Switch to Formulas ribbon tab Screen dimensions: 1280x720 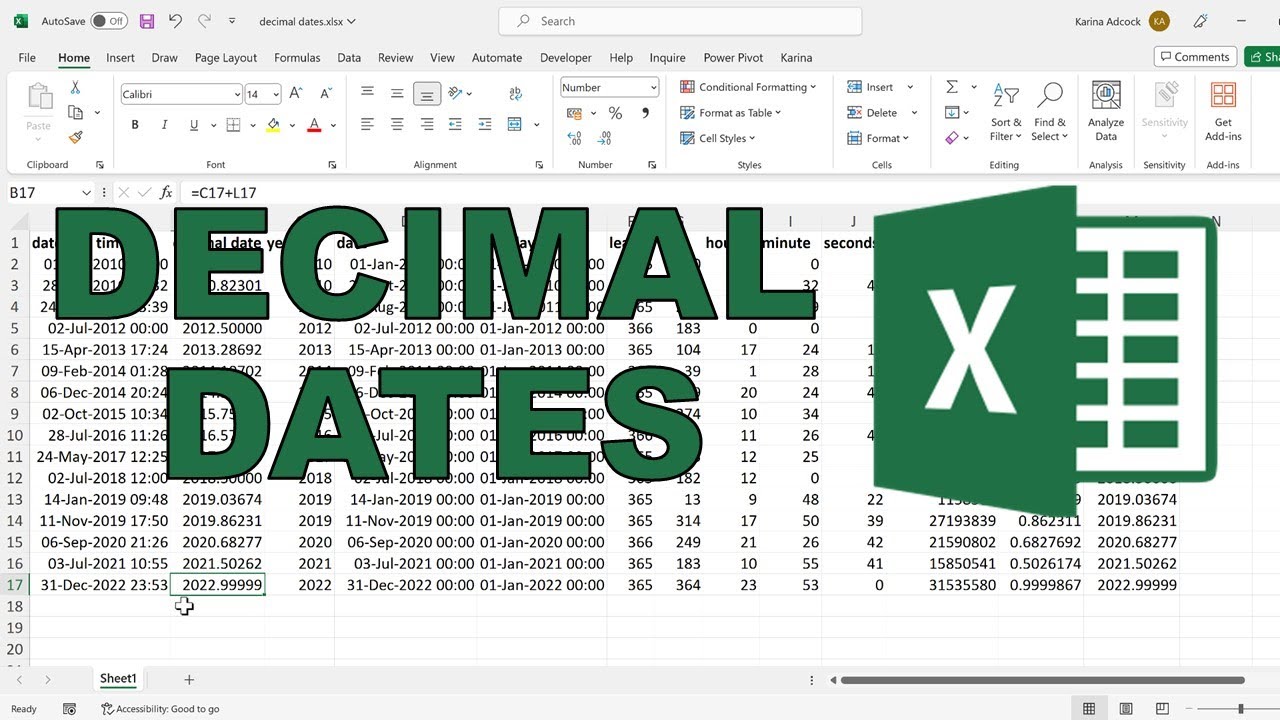coord(297,58)
